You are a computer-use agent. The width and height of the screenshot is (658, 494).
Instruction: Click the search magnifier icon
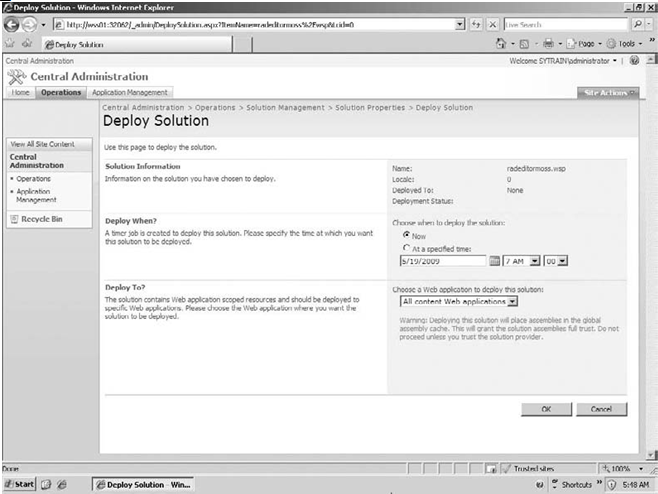tap(637, 24)
